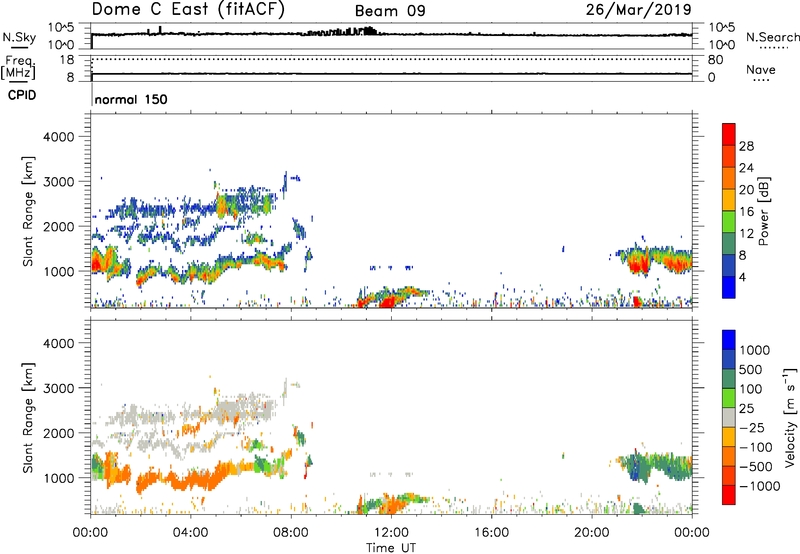Click Velocity colorbar orange segment -100 to -500

tap(729, 457)
